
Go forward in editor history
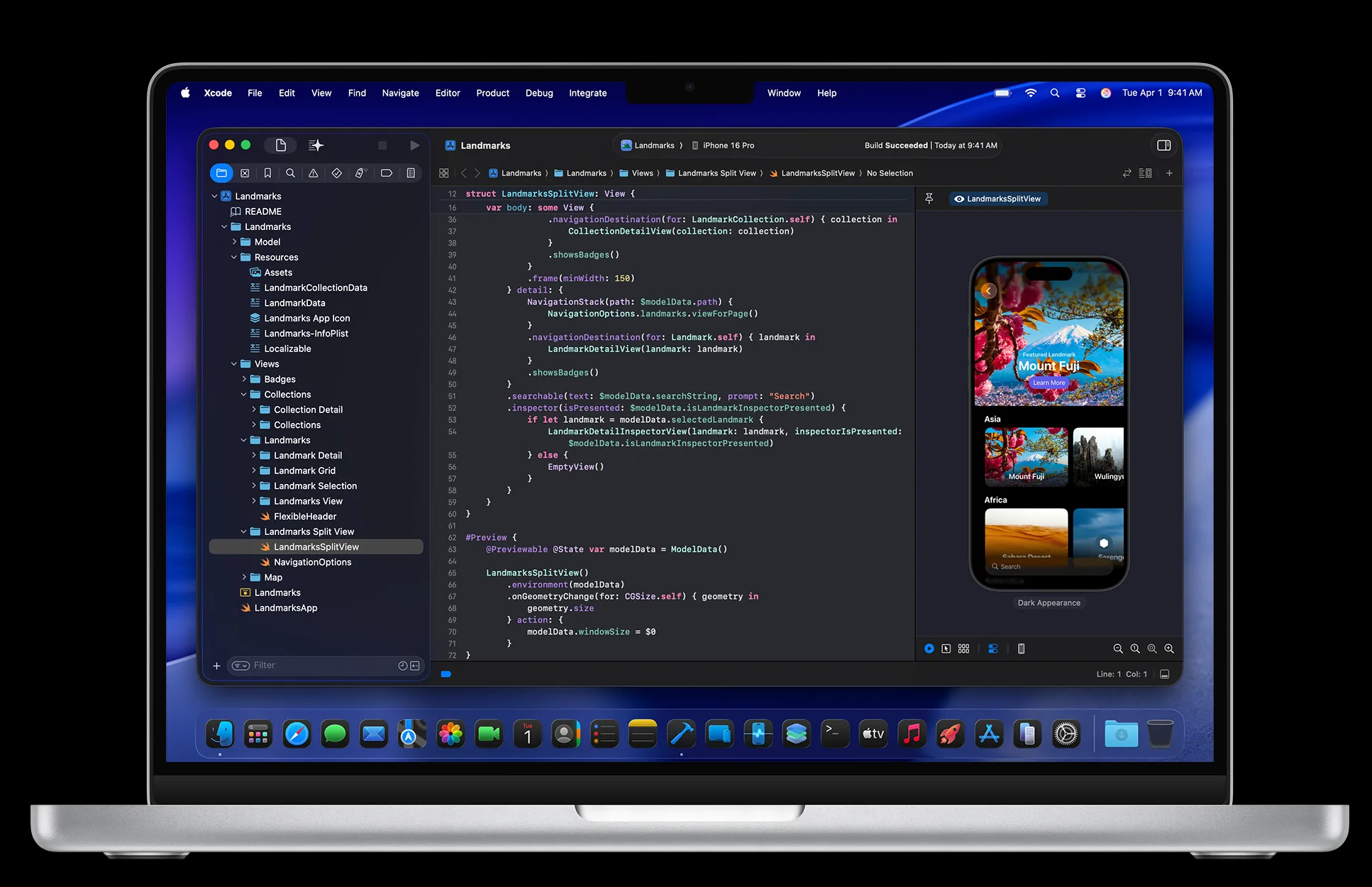coord(477,173)
